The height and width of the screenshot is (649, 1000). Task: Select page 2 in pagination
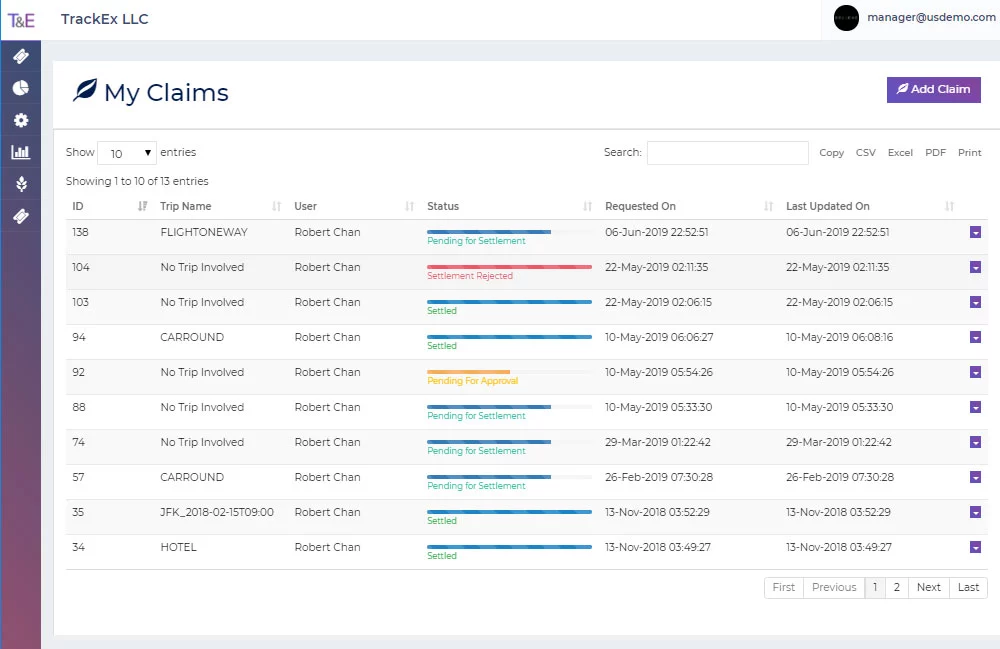[x=897, y=587]
